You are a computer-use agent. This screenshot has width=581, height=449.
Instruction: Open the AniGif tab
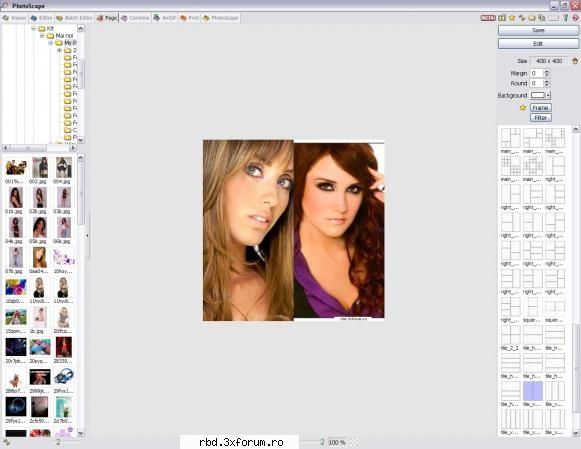click(165, 18)
